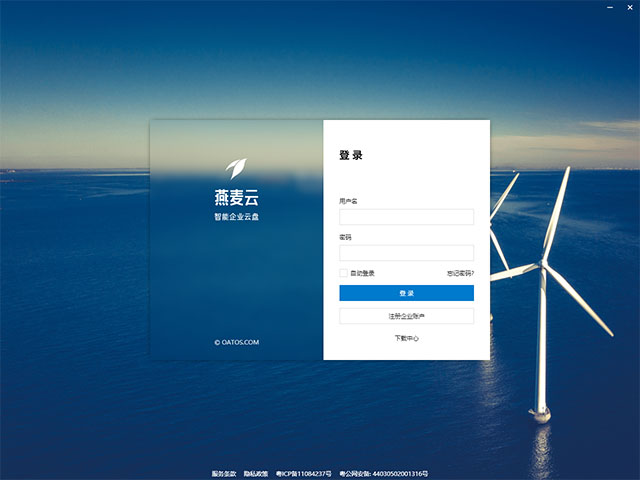Screen dimensions: 640x480
Task: Click the 用户名 field label
Action: point(348,201)
